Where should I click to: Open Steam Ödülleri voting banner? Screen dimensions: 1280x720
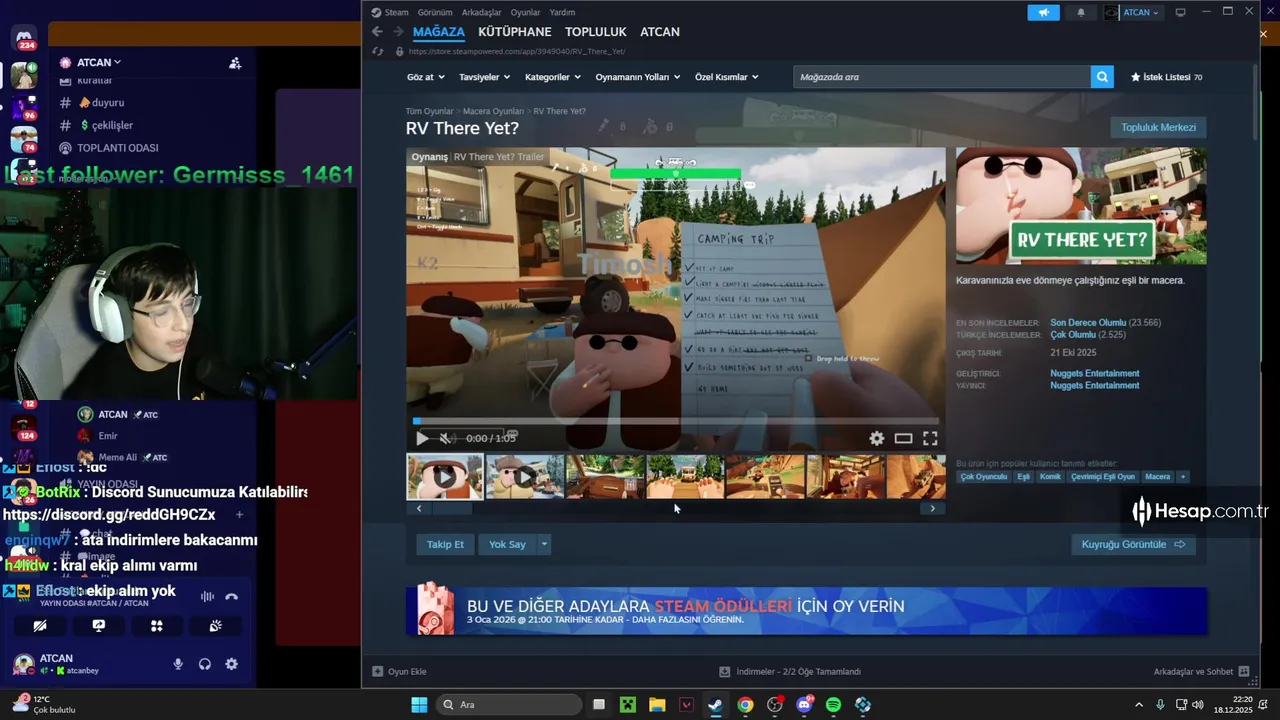point(807,610)
